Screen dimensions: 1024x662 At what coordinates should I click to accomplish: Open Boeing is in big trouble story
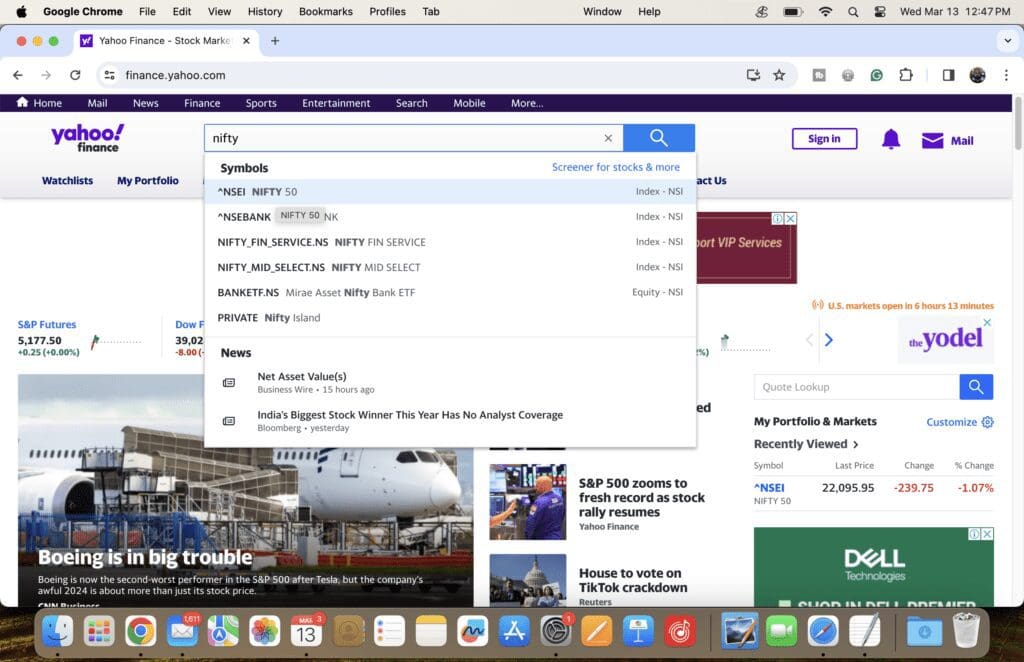[x=145, y=558]
